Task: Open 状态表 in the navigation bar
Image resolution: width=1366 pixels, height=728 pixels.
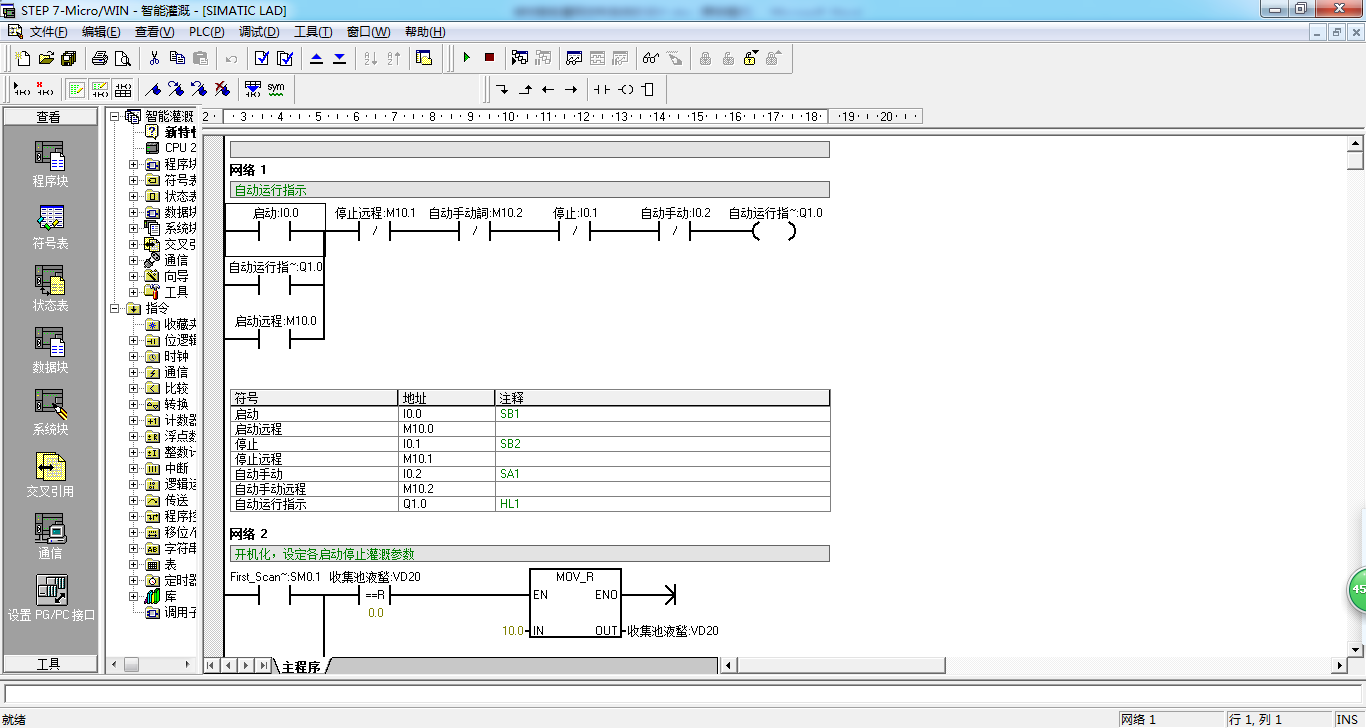Action: [50, 289]
